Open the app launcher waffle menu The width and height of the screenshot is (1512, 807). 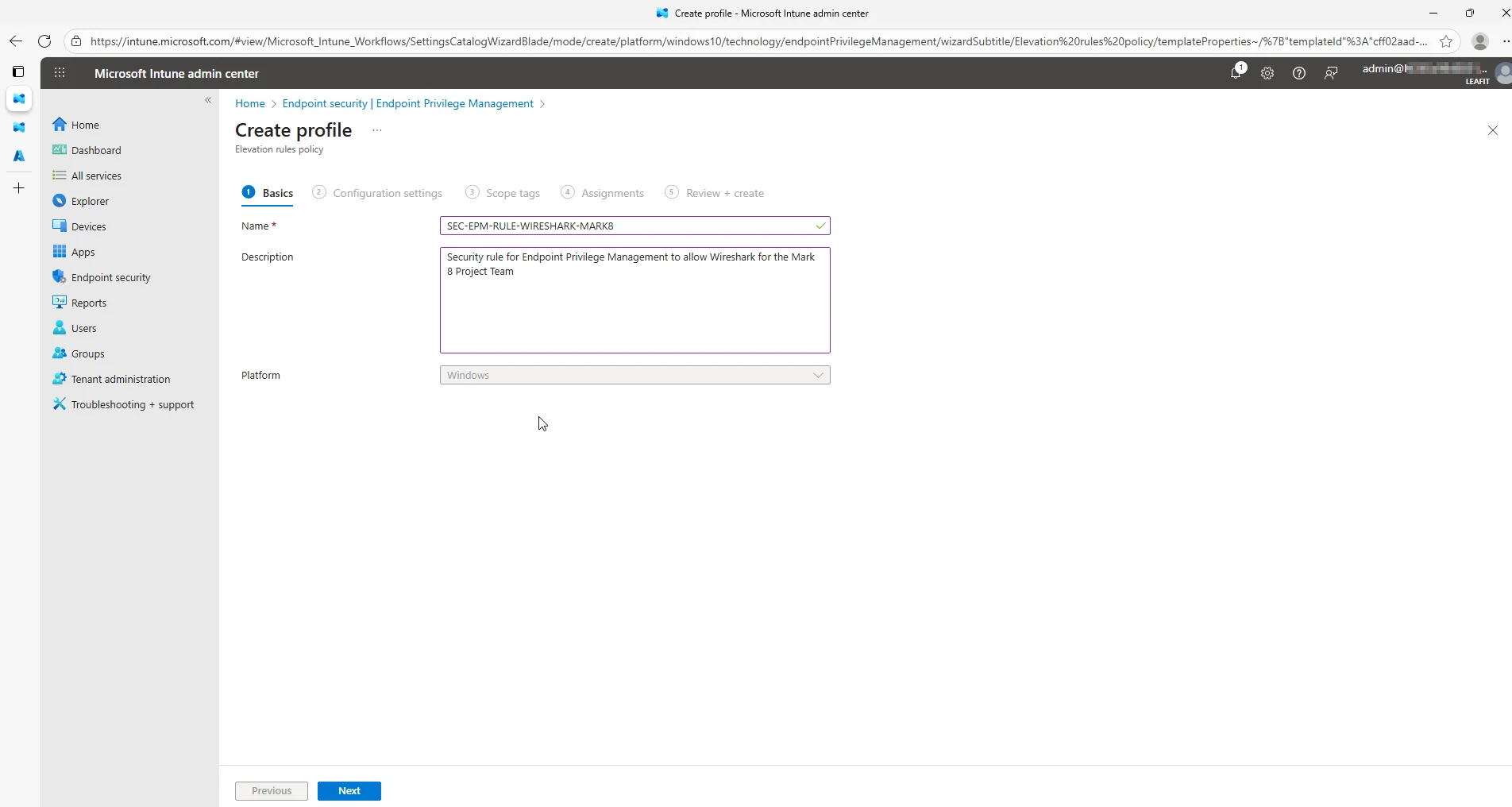pos(60,73)
